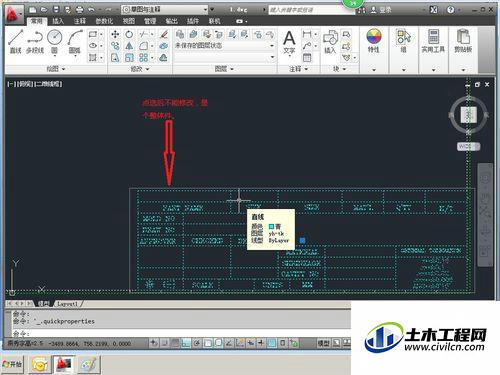Open the Layout1 layout tab
This screenshot has height=375, width=500.
[x=67, y=304]
